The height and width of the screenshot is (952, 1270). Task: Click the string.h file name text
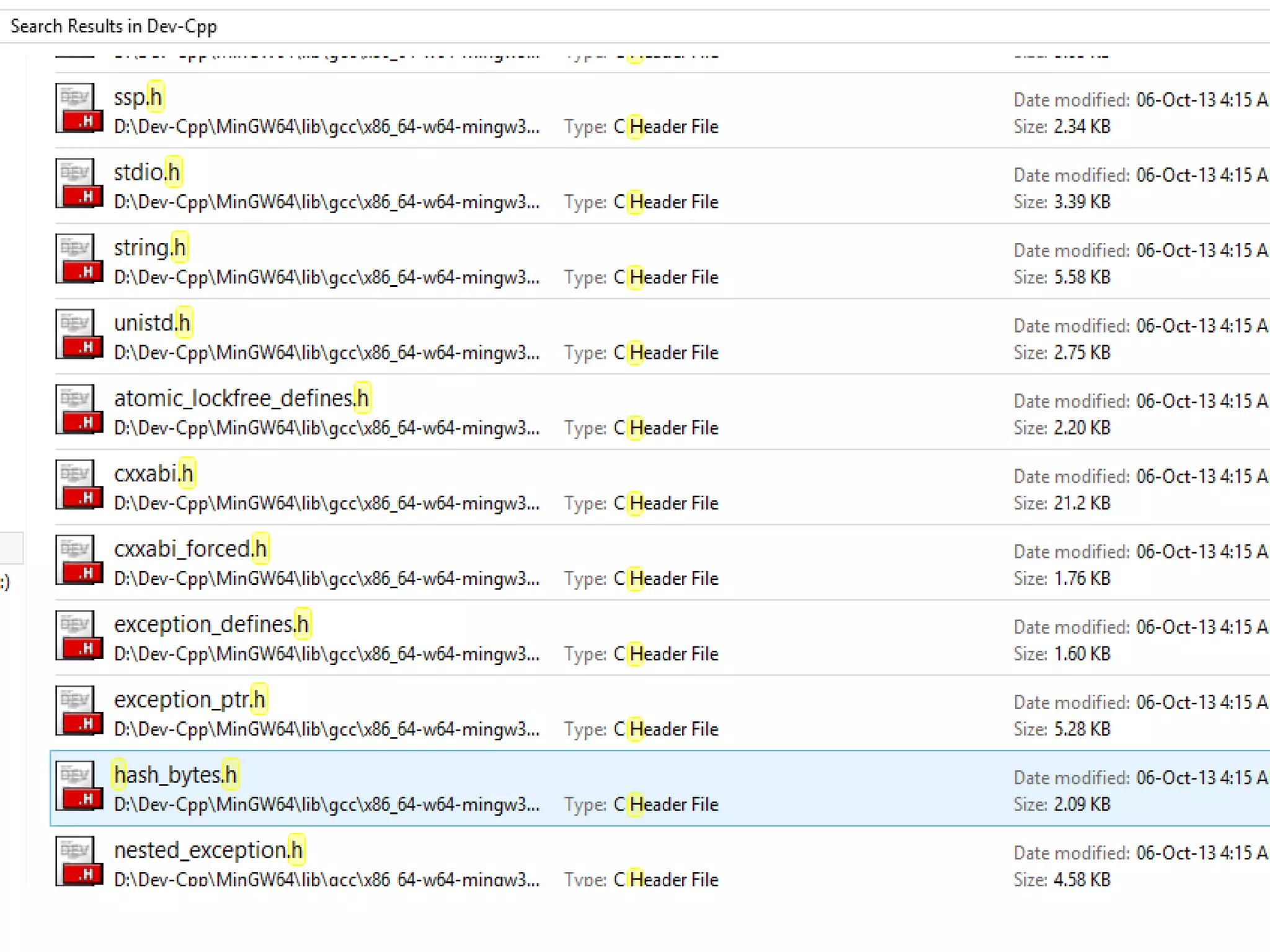point(149,248)
